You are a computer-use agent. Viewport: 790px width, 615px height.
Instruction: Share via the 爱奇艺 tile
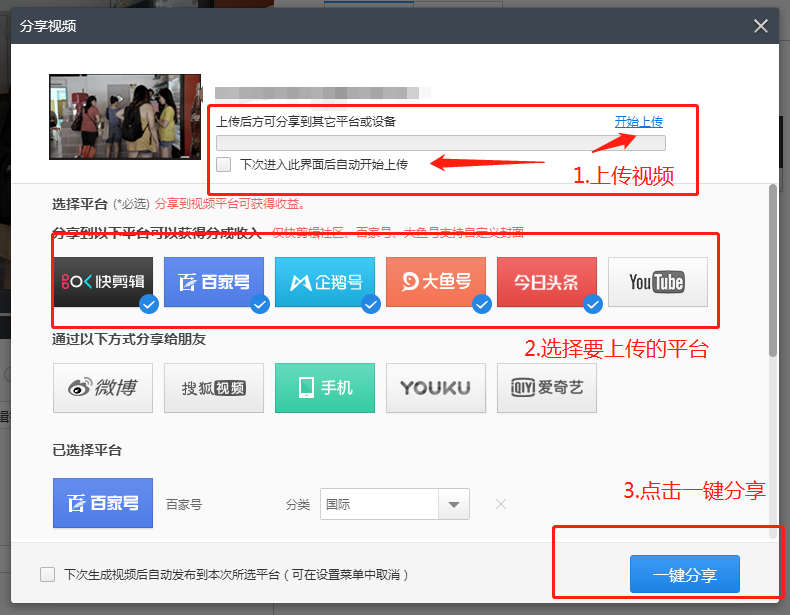pyautogui.click(x=546, y=388)
